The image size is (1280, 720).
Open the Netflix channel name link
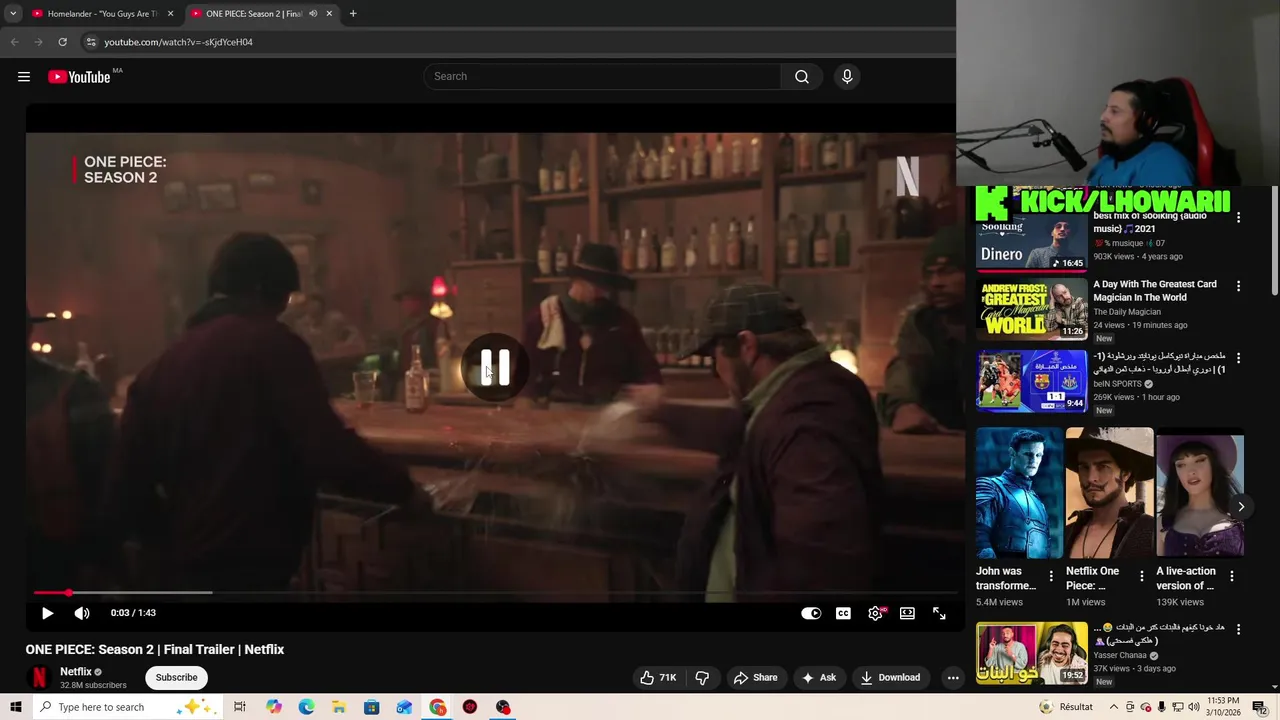click(76, 672)
